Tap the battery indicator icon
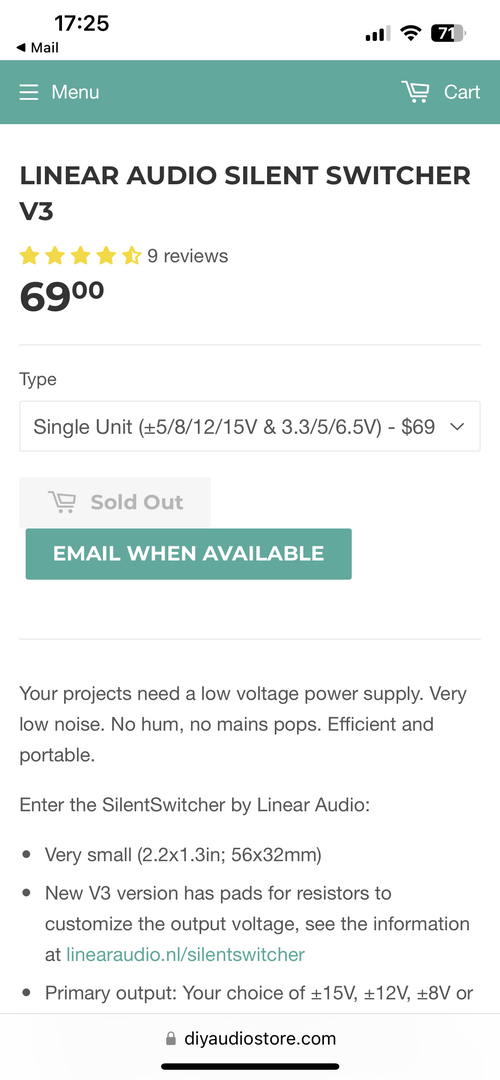500x1080 pixels. coord(448,32)
